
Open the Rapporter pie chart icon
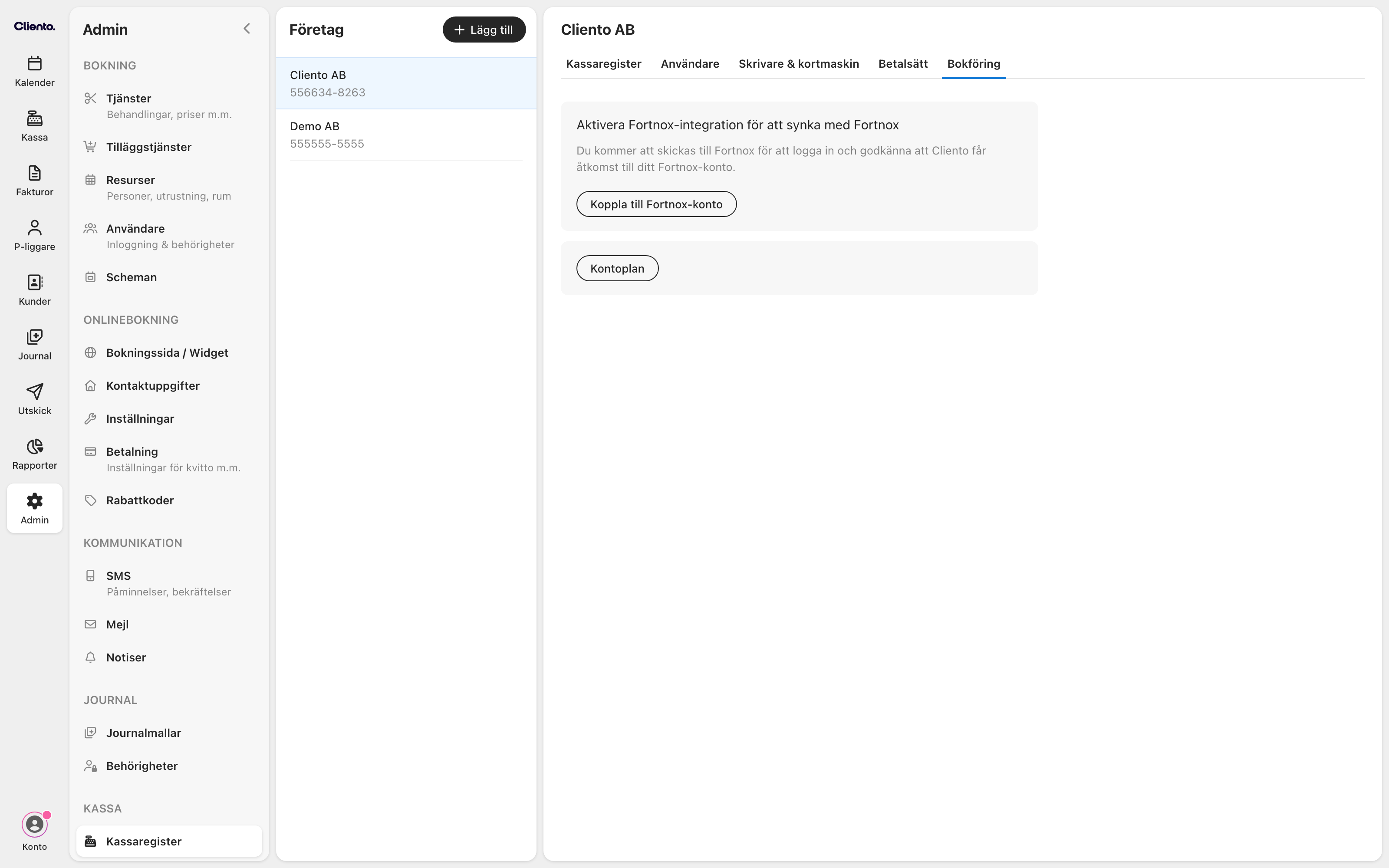point(34,446)
